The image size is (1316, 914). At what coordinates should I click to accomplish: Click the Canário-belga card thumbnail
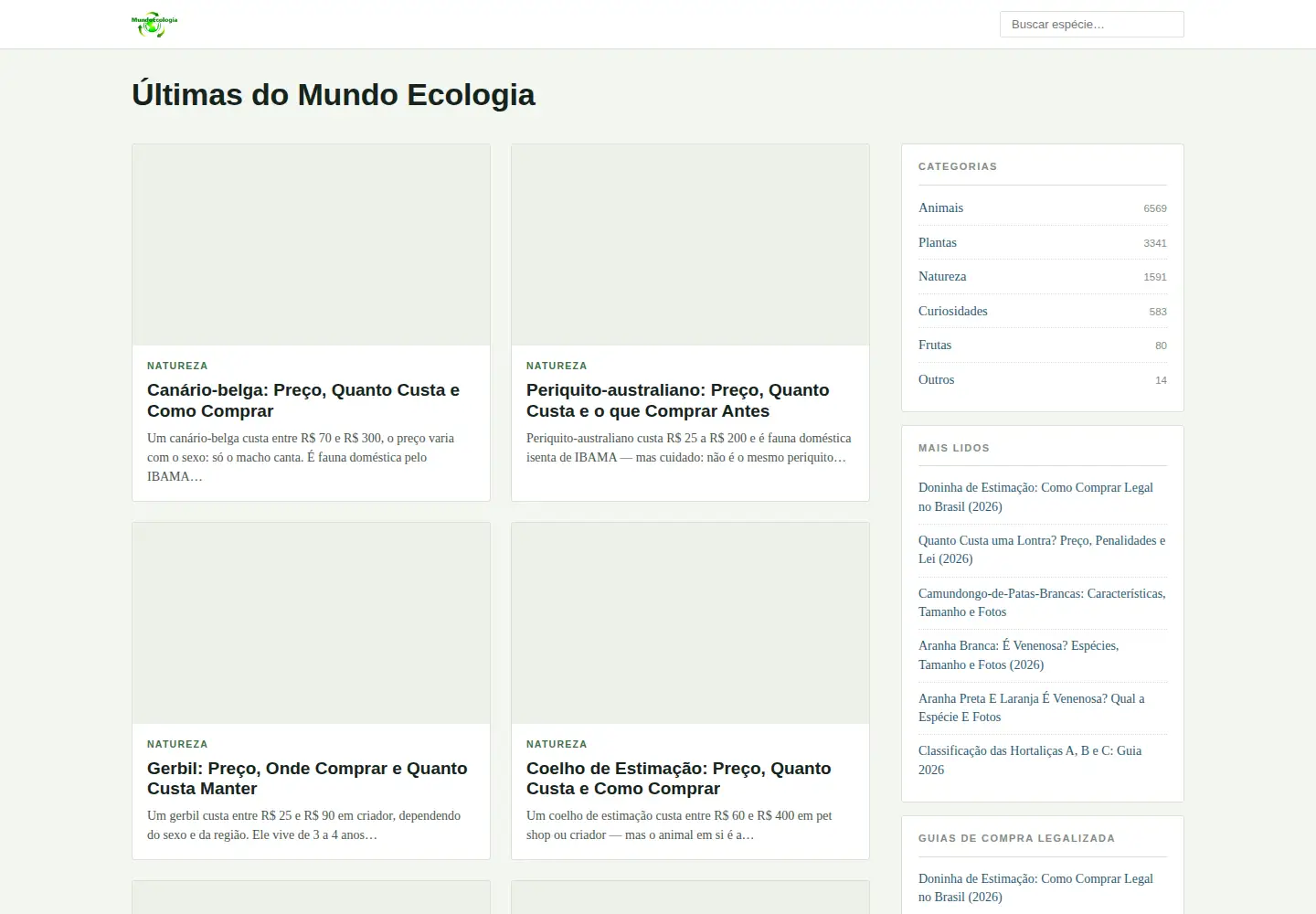click(x=311, y=245)
